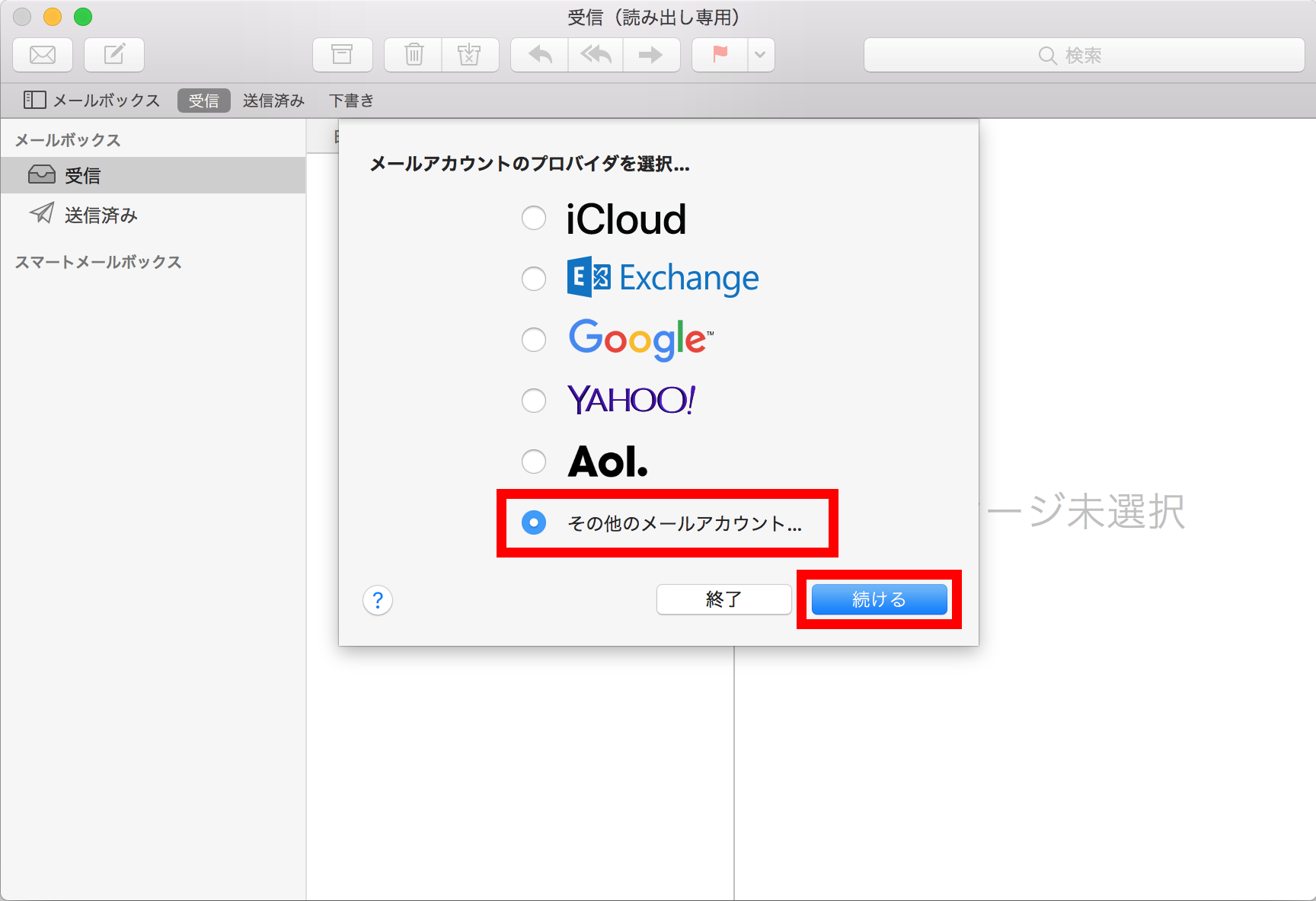Open the flag color dropdown chevron
The width and height of the screenshot is (1316, 901).
pos(759,54)
